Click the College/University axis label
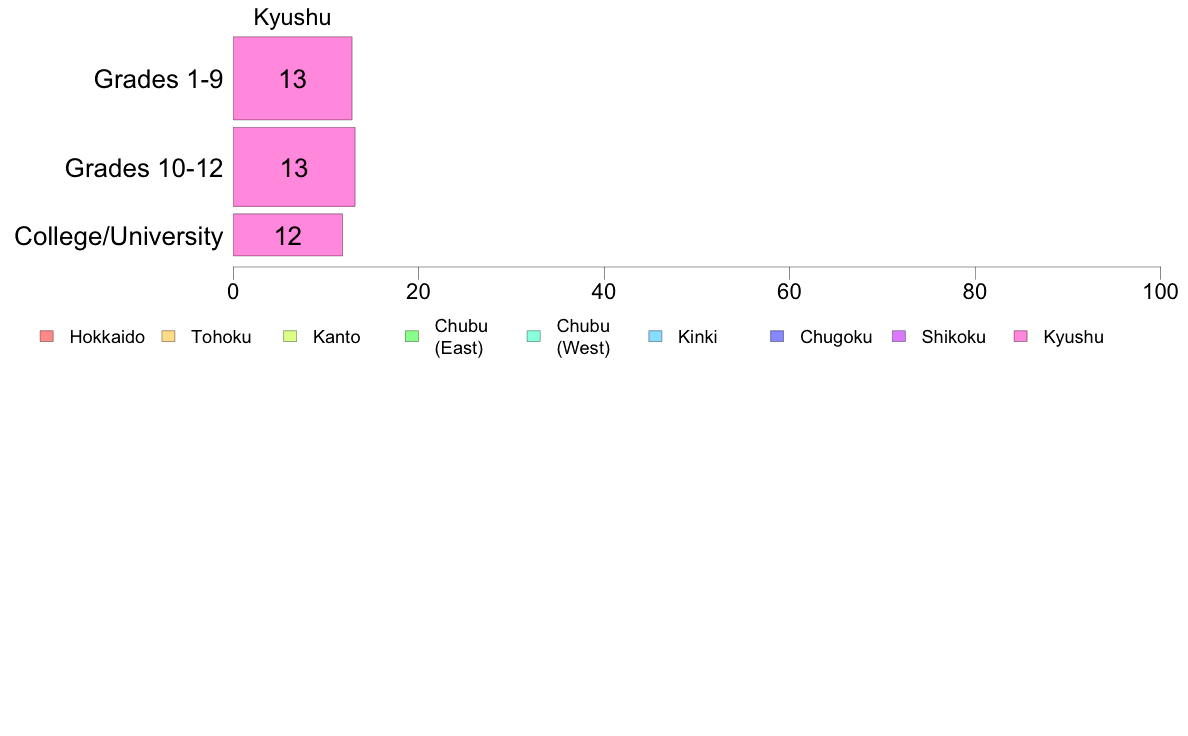The height and width of the screenshot is (736, 1188). [119, 237]
